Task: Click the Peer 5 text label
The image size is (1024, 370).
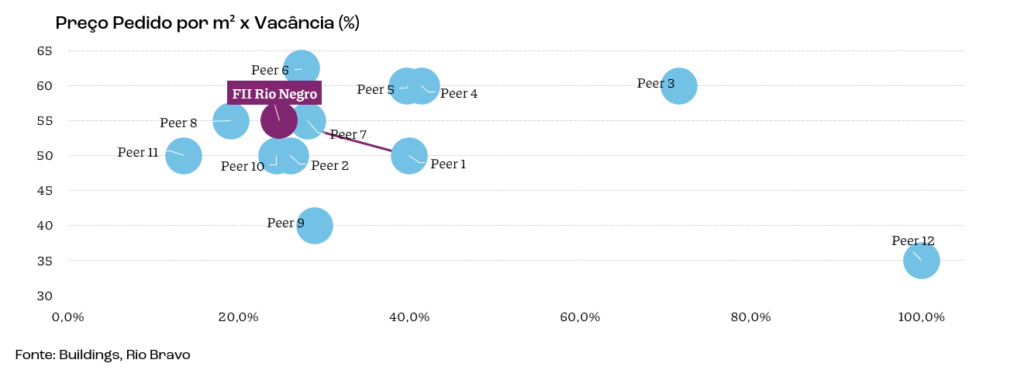Action: 376,89
